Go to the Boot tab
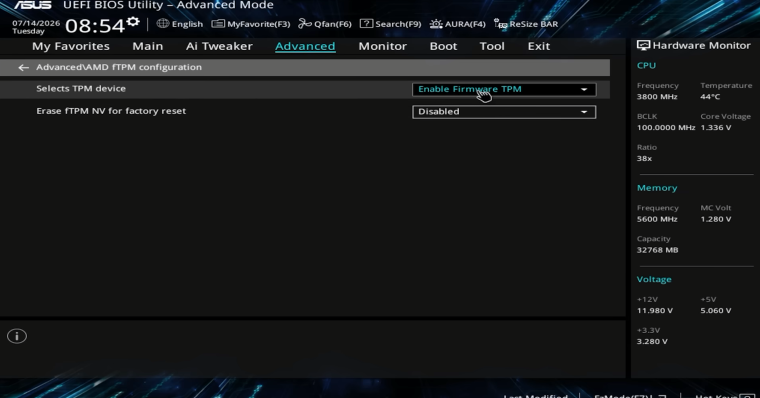 click(443, 46)
